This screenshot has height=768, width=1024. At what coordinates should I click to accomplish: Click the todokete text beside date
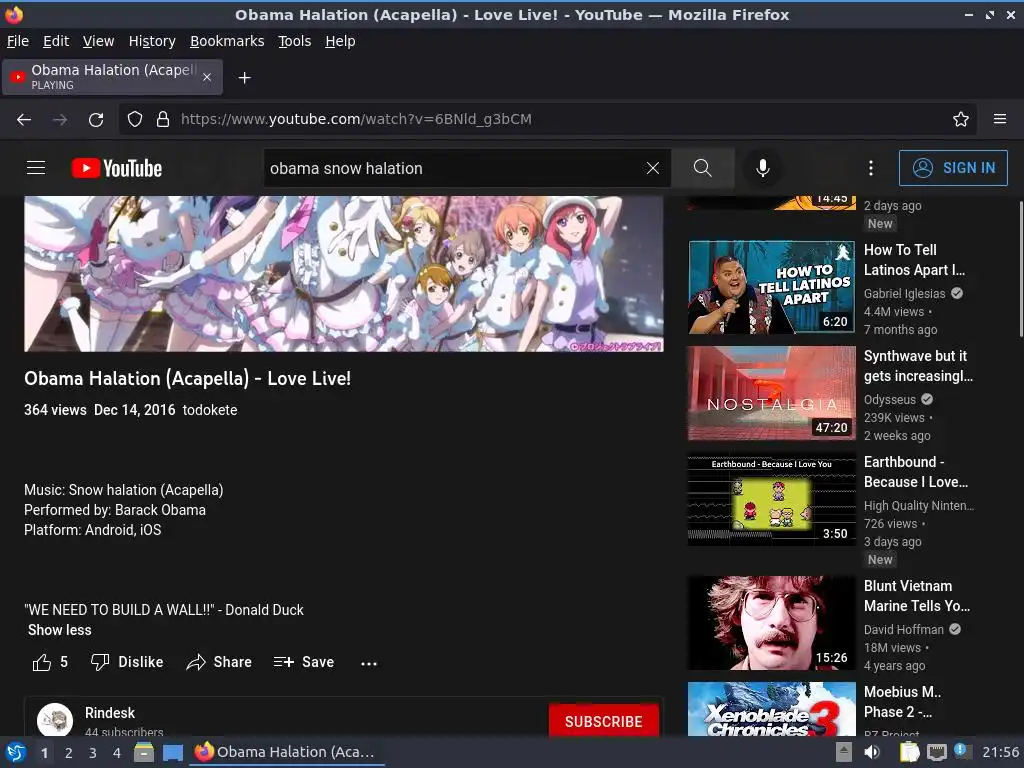point(210,410)
